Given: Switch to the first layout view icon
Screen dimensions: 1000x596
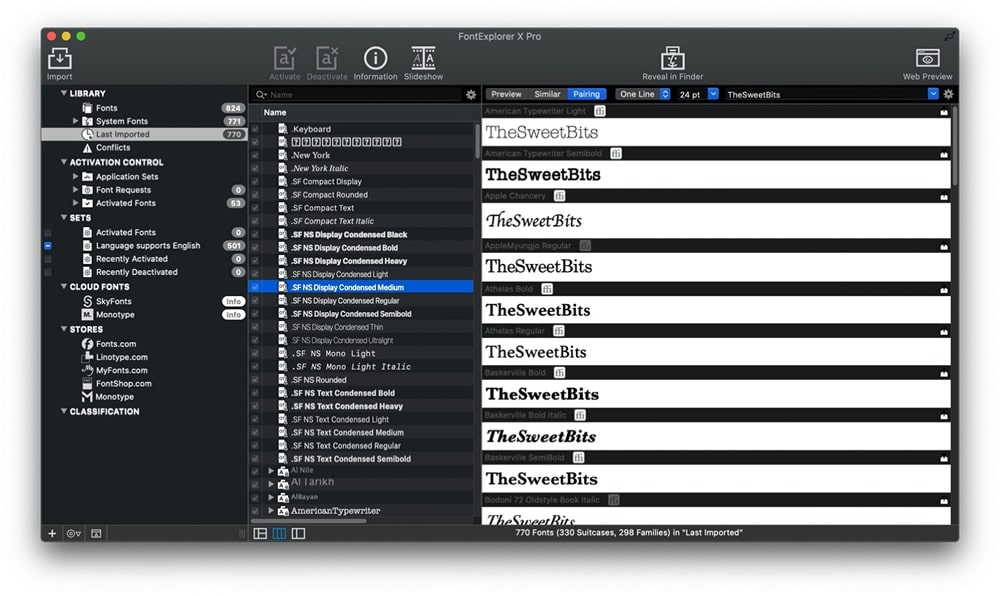Looking at the screenshot, I should coord(260,534).
